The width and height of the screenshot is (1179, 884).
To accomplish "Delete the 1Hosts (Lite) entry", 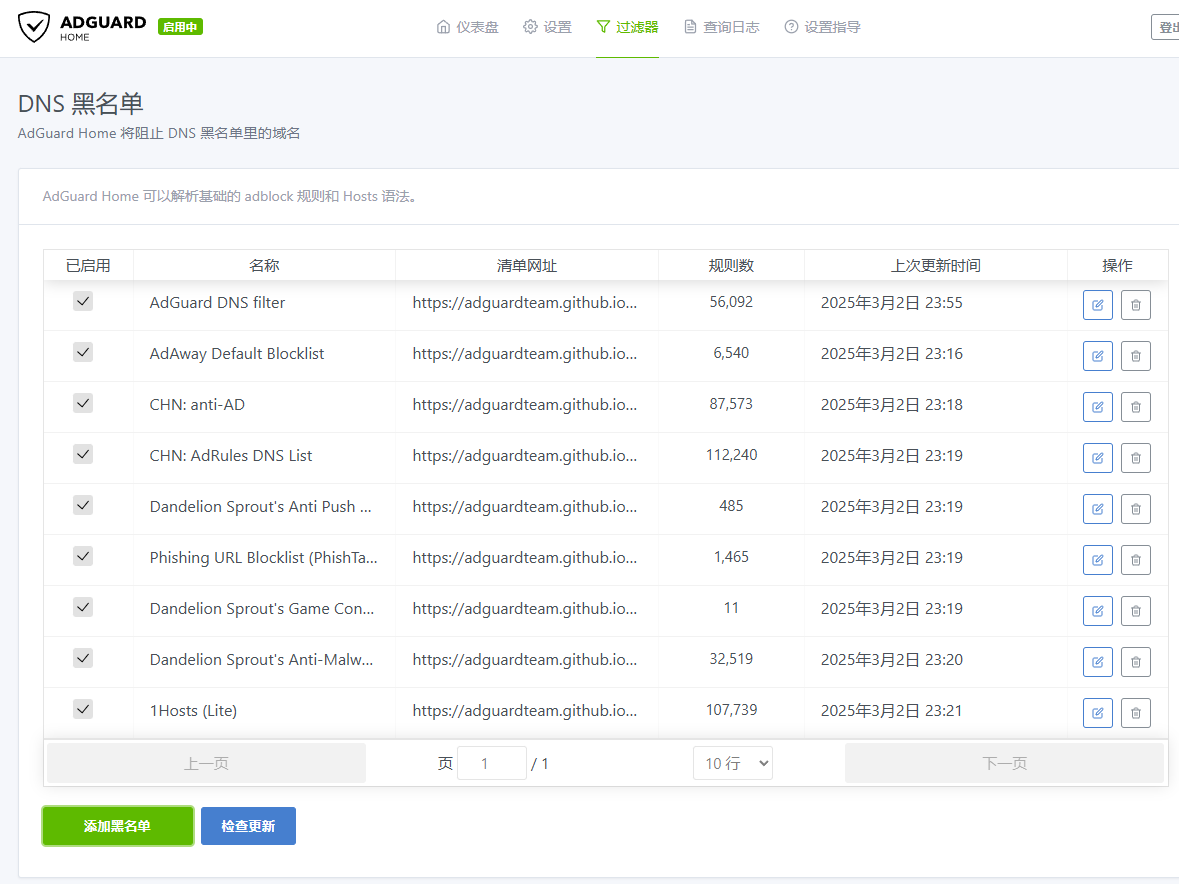I will (x=1135, y=713).
